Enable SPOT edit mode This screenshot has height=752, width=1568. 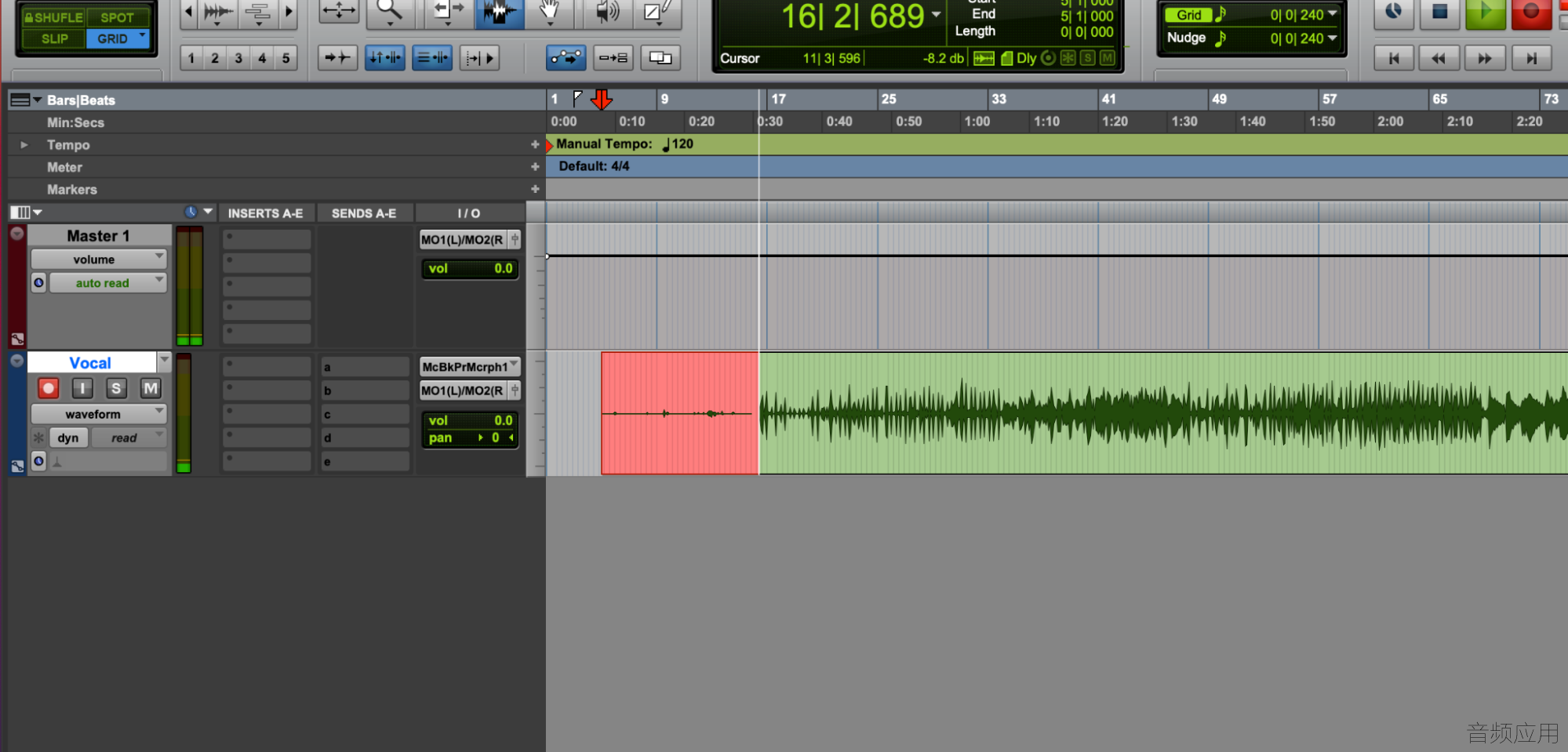coord(118,17)
